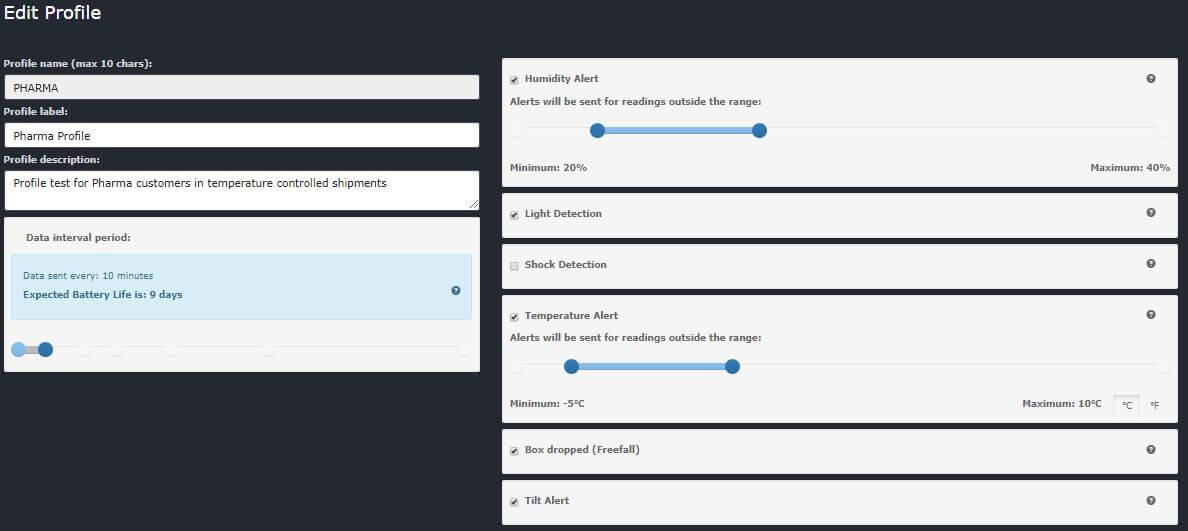Open the Tilt Alert help icon

click(x=1150, y=500)
